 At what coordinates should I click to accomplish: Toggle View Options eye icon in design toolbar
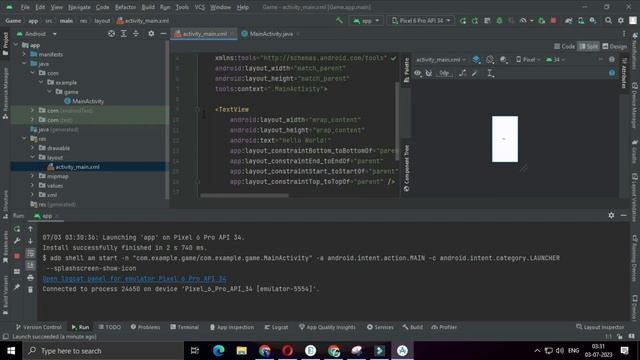click(417, 73)
